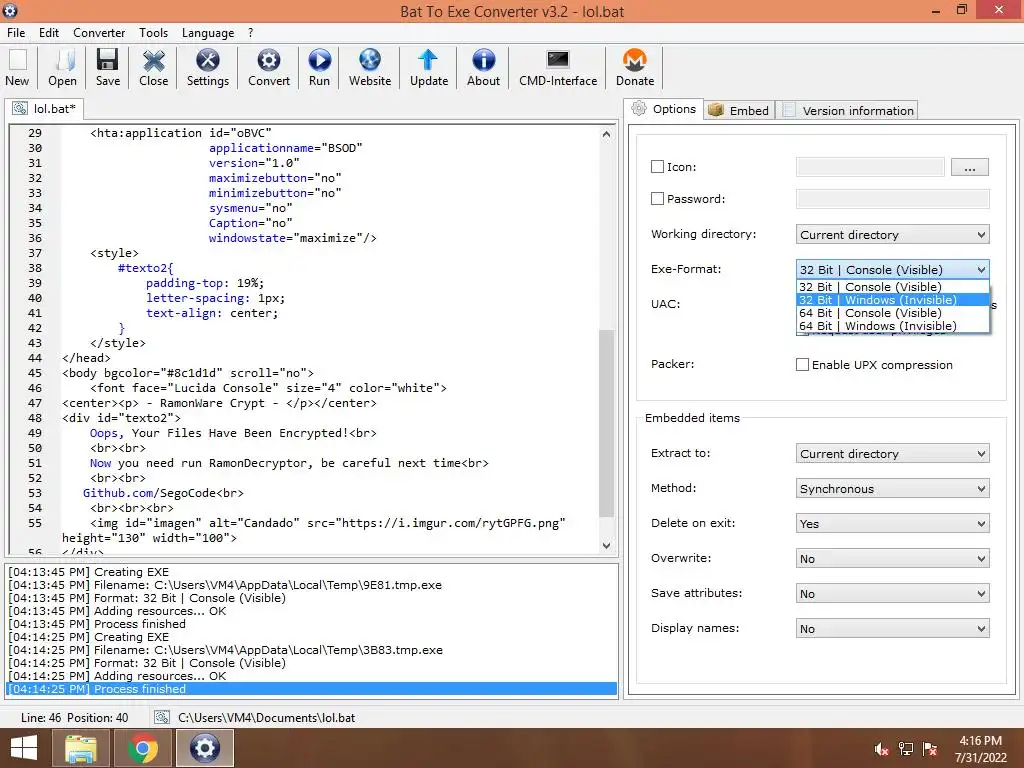Click the file path C:\Users\VM4\Documents\lol.bat
This screenshot has width=1024, height=768.
pos(266,718)
